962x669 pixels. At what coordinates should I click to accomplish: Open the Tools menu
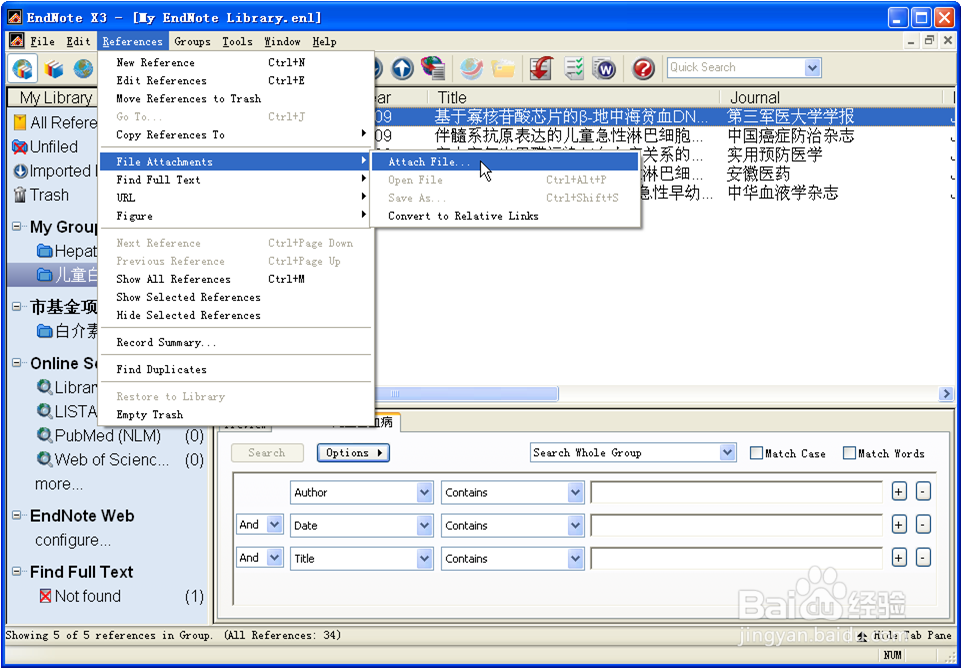(x=237, y=42)
